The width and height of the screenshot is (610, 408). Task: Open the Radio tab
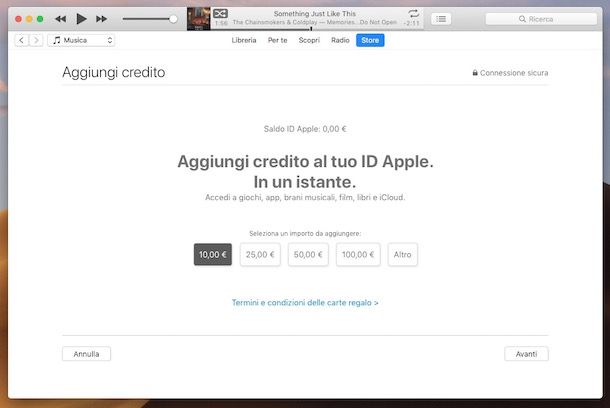coord(340,40)
